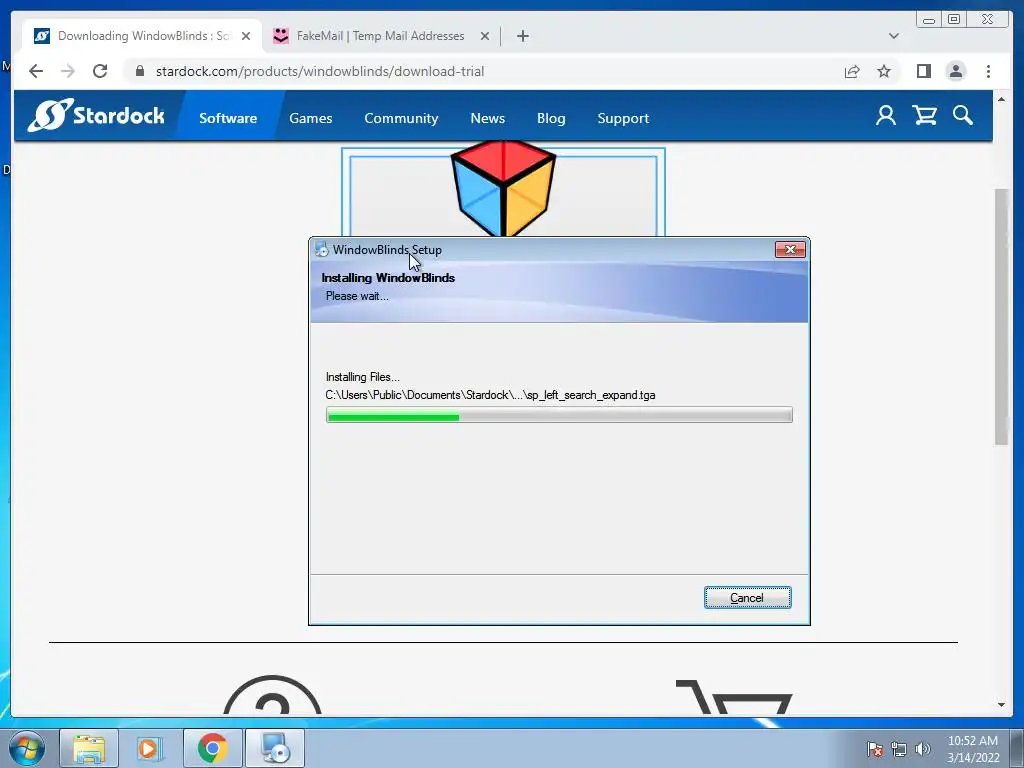Open the Software menu on Stardock

point(228,118)
